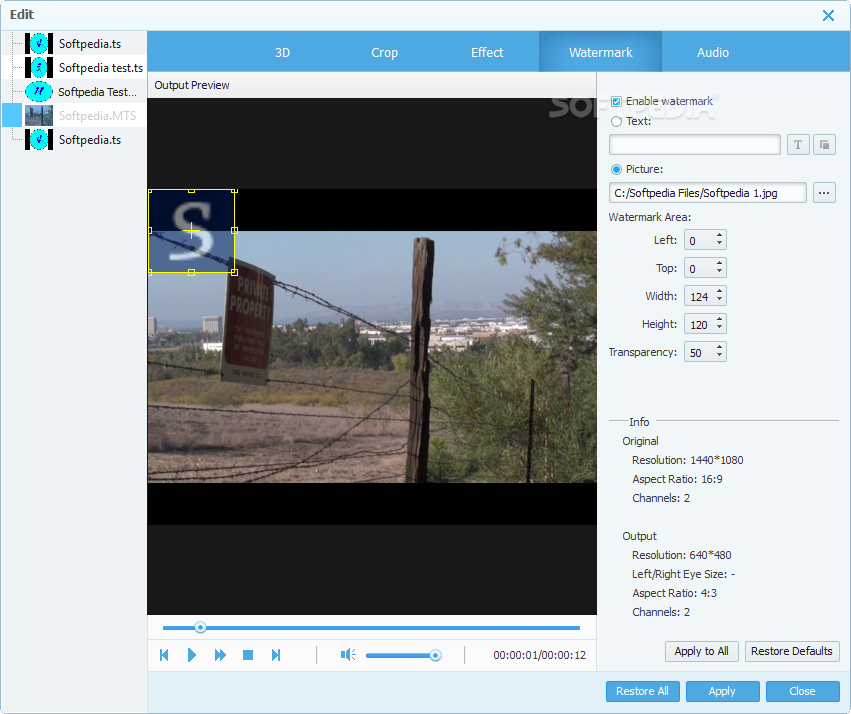Click the watermark text input field
This screenshot has width=851, height=714.
coord(695,144)
